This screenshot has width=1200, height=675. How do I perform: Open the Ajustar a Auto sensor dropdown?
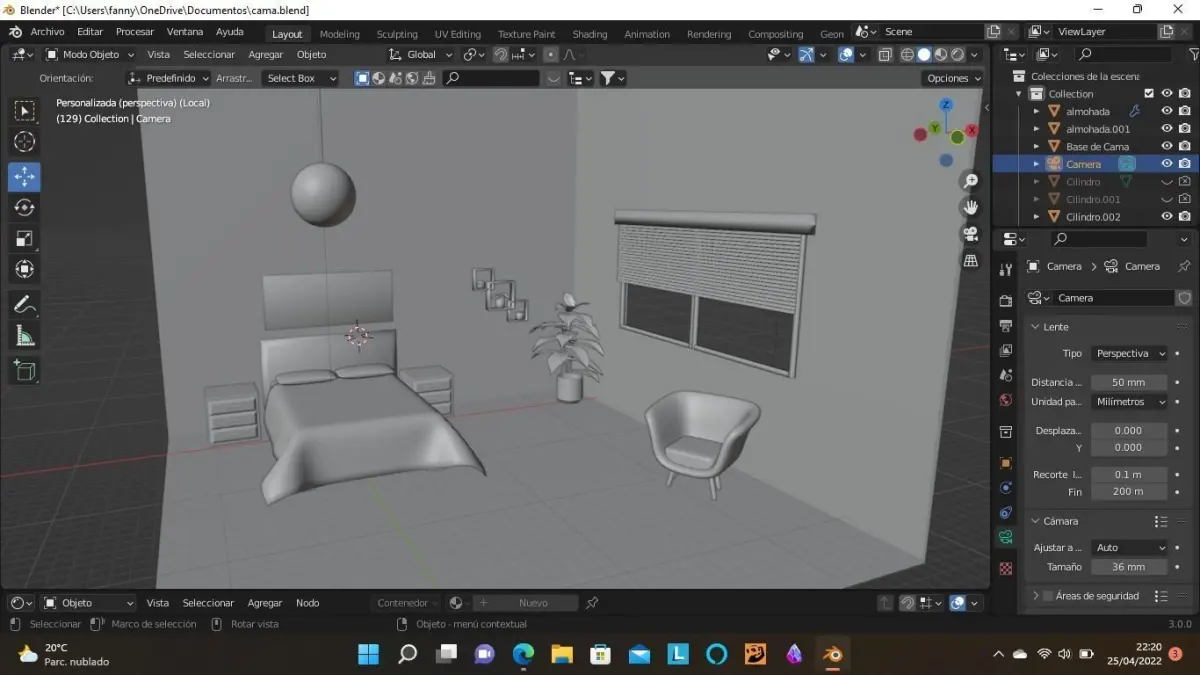tap(1129, 548)
